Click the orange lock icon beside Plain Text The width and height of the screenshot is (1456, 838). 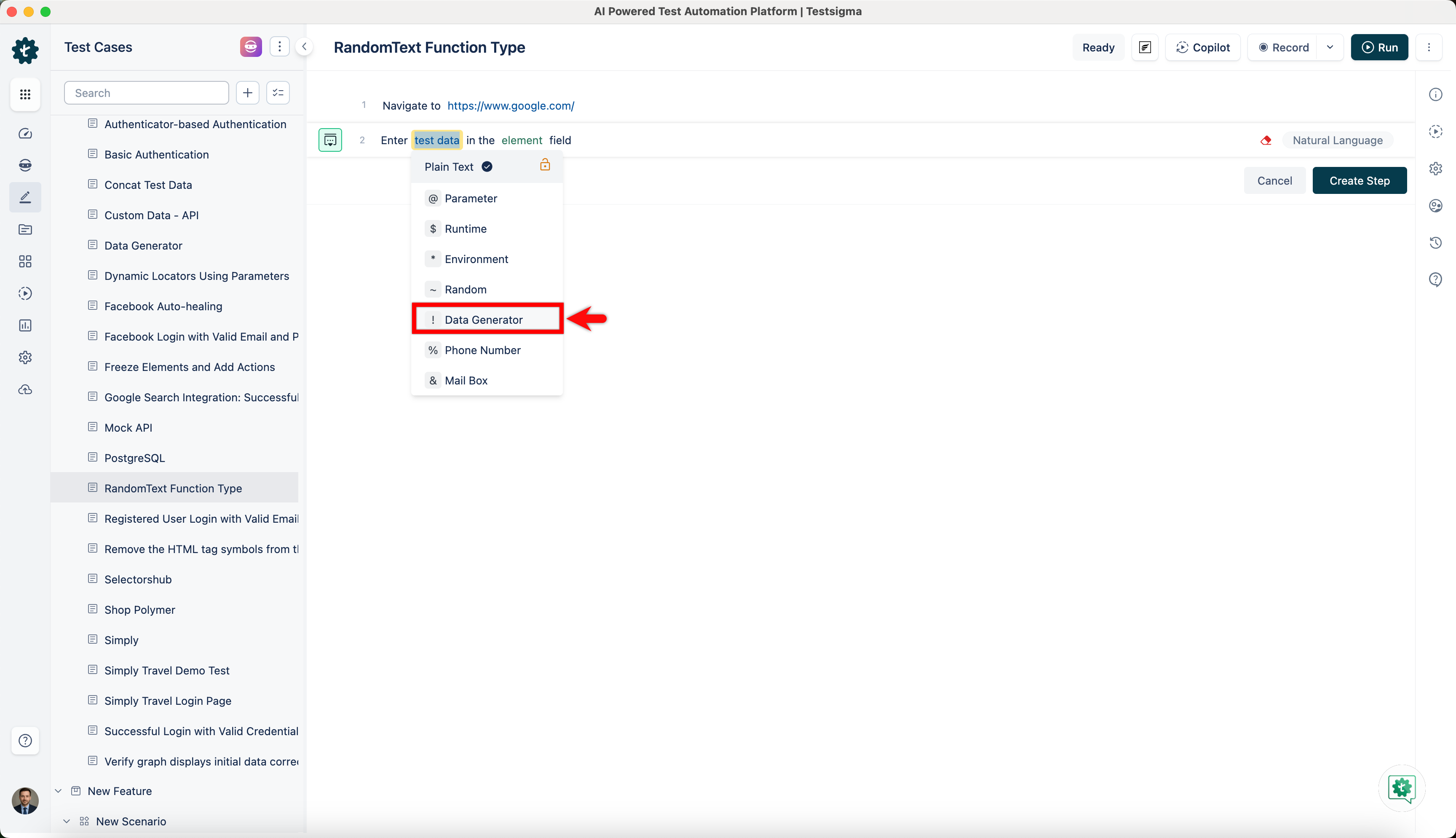click(545, 166)
